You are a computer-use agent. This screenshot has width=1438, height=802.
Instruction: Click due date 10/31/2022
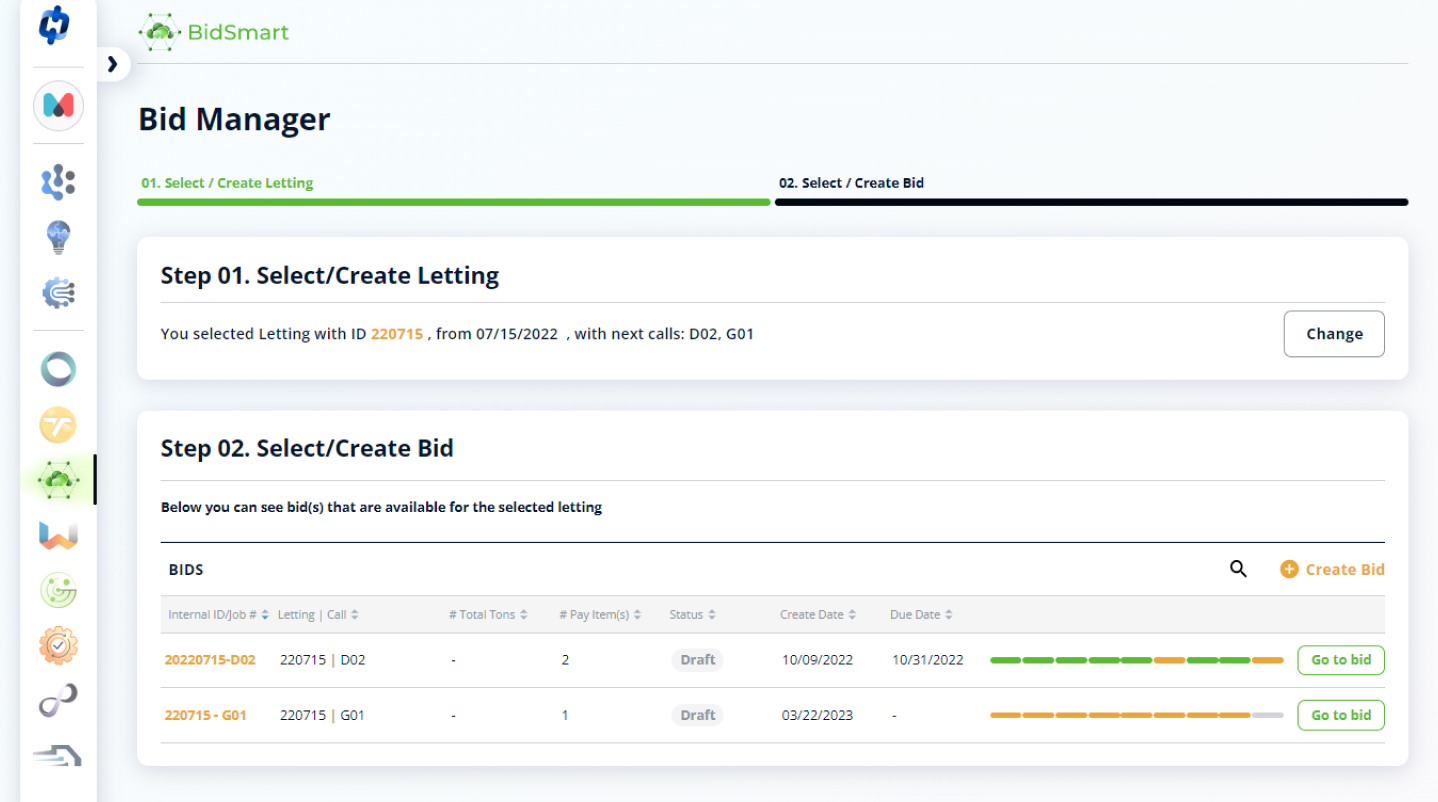point(928,660)
